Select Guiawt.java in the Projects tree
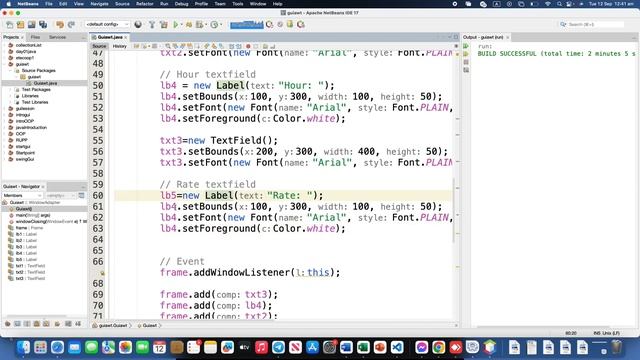The width and height of the screenshot is (640, 360). [x=45, y=83]
